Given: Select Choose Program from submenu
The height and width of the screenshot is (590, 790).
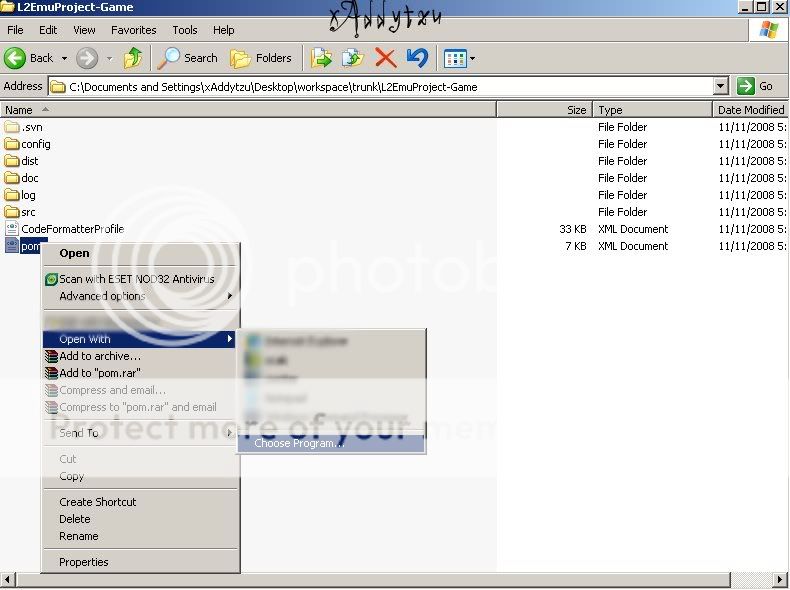Looking at the screenshot, I should pyautogui.click(x=298, y=443).
